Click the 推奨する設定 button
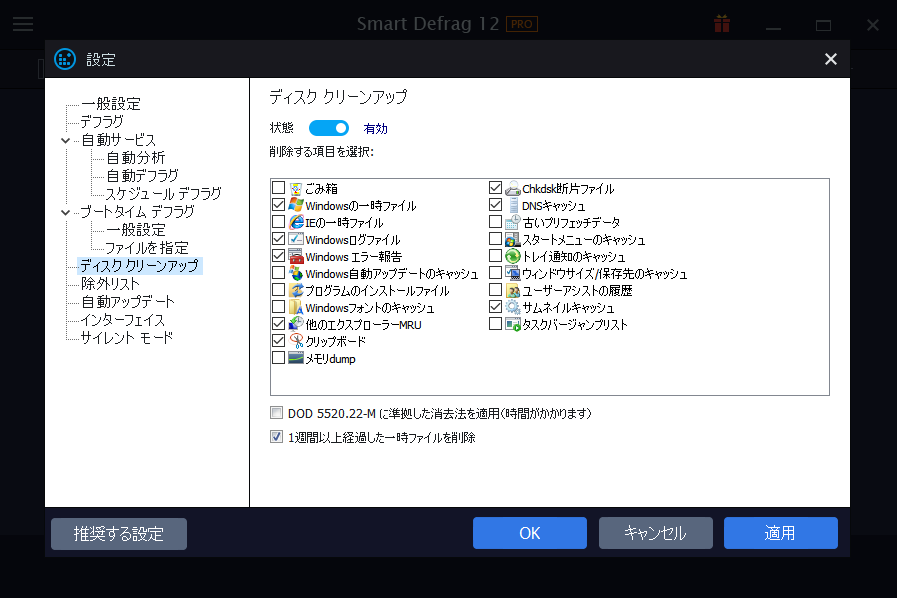Viewport: 897px width, 598px height. click(x=119, y=534)
